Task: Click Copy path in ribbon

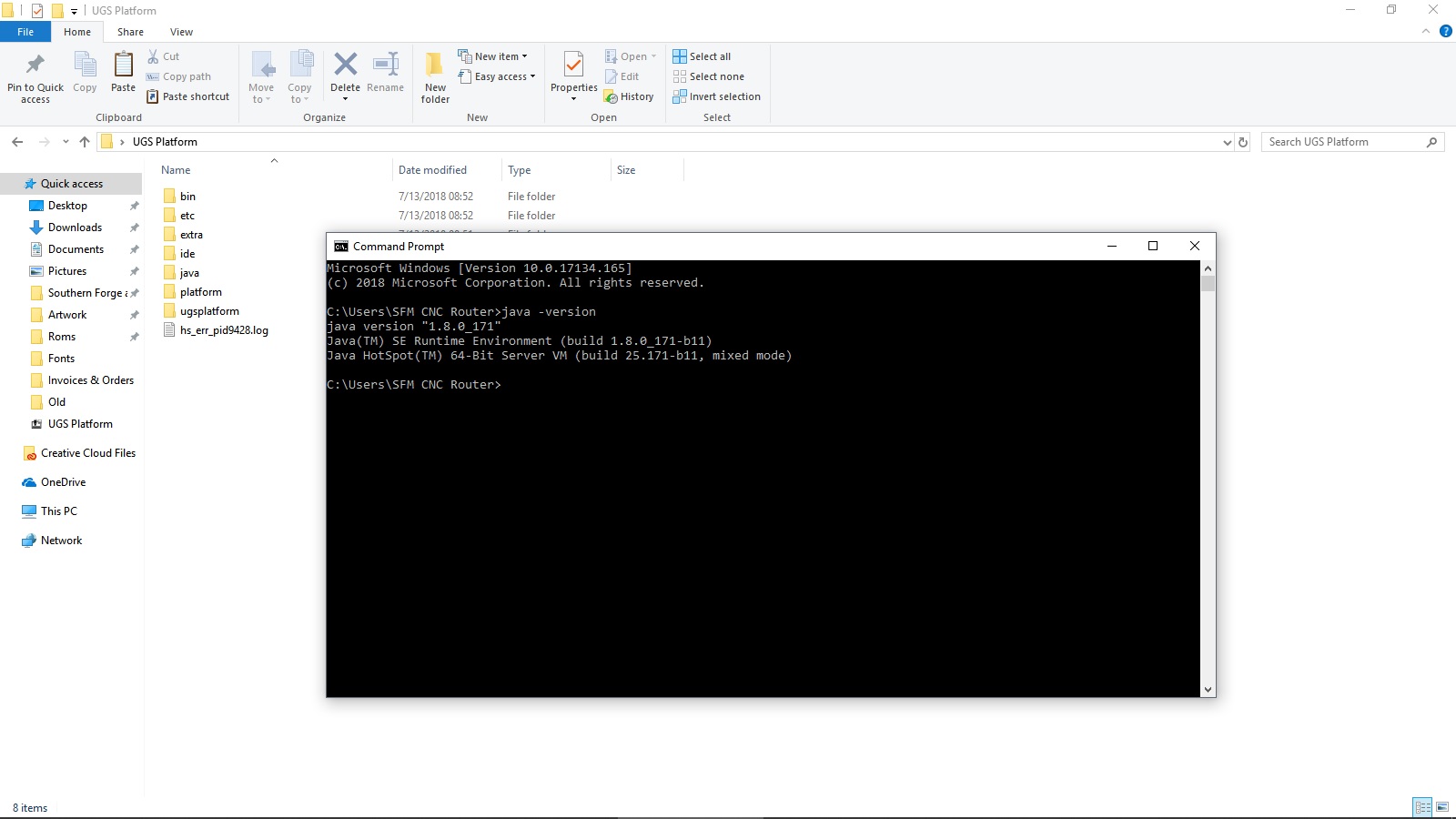Action: tap(178, 76)
